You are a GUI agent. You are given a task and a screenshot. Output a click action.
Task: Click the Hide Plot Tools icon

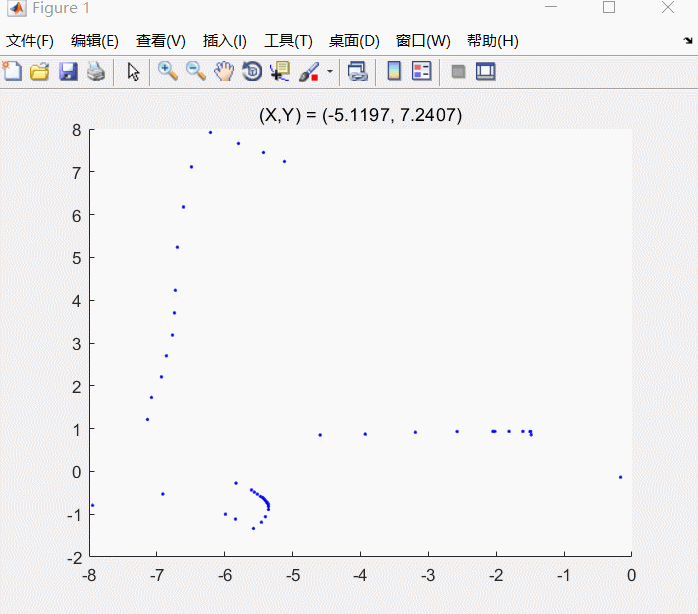[458, 71]
